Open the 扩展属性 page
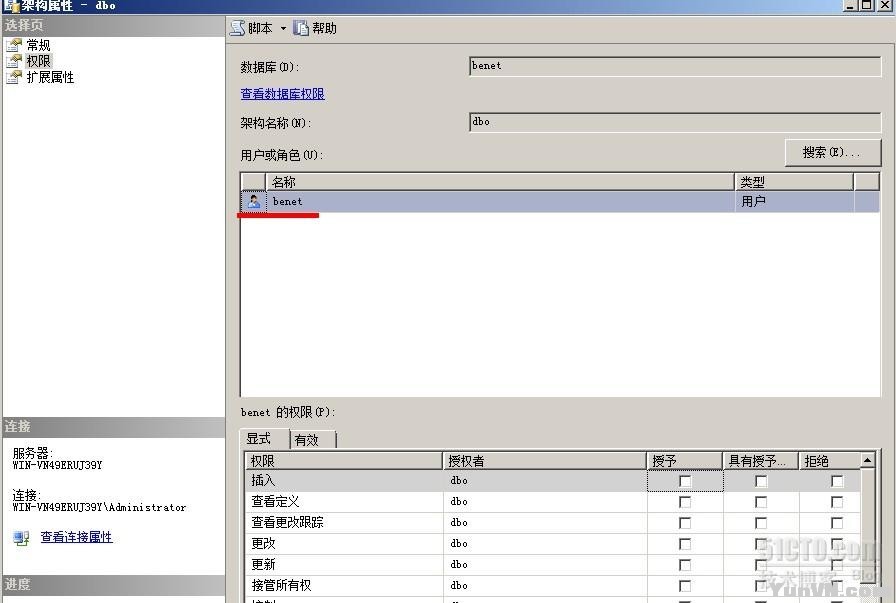Screen dimensions: 896x603 click(x=50, y=77)
